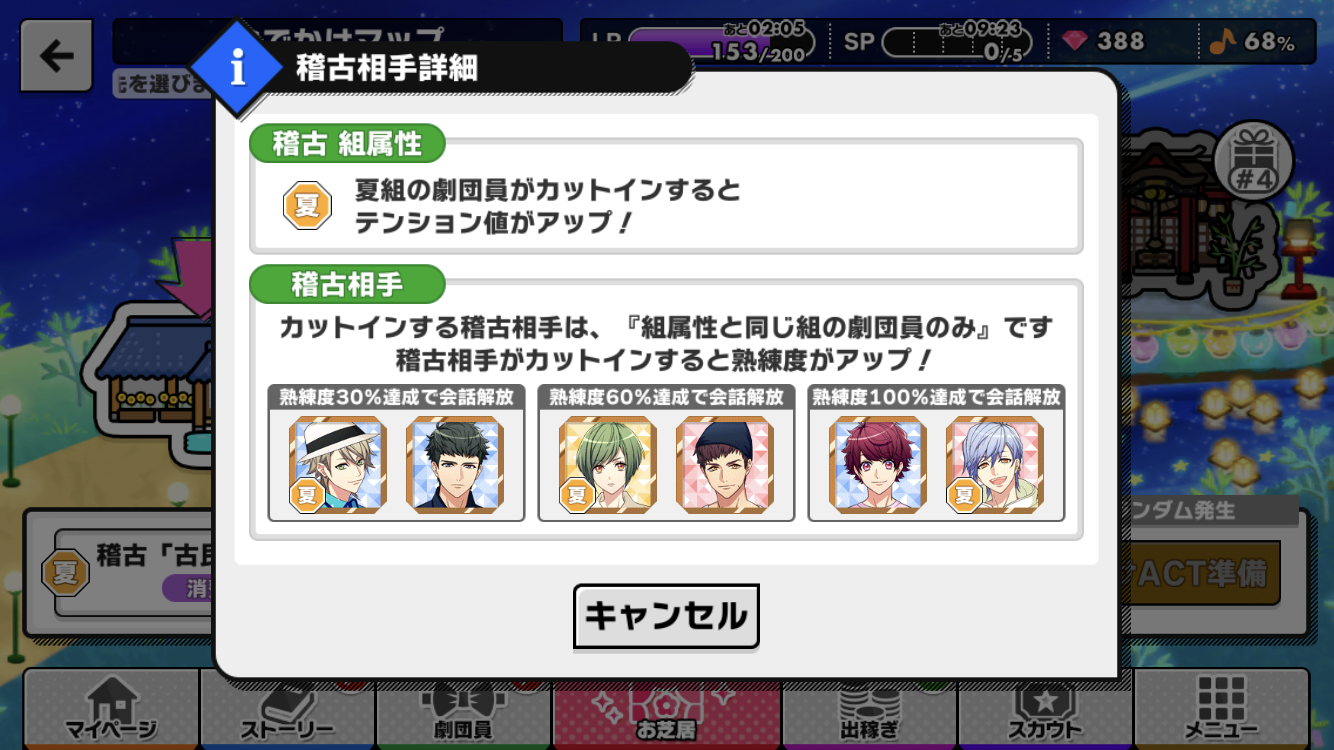Open スカウト tab

click(1046, 708)
